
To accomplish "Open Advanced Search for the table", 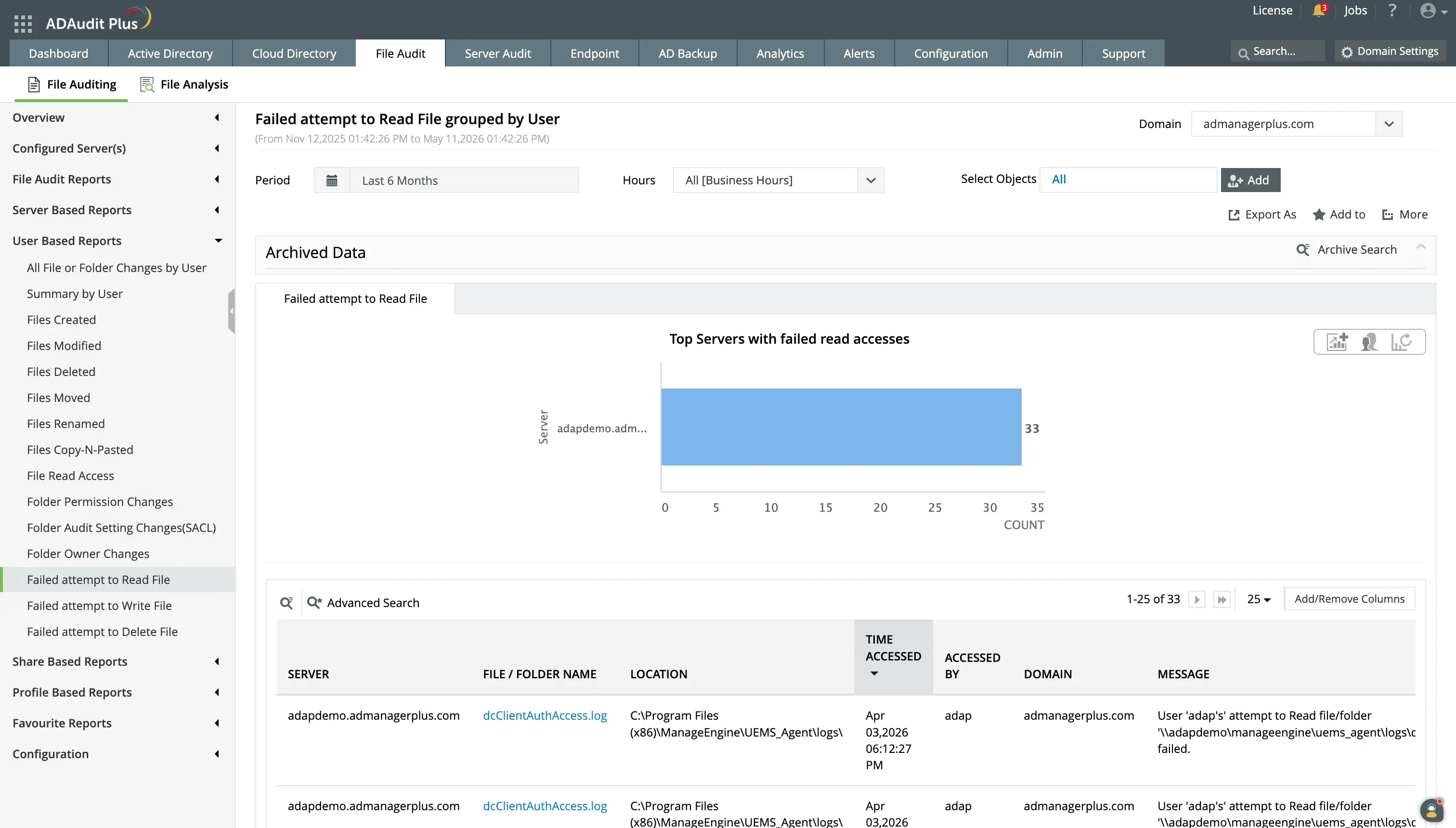I will [364, 603].
